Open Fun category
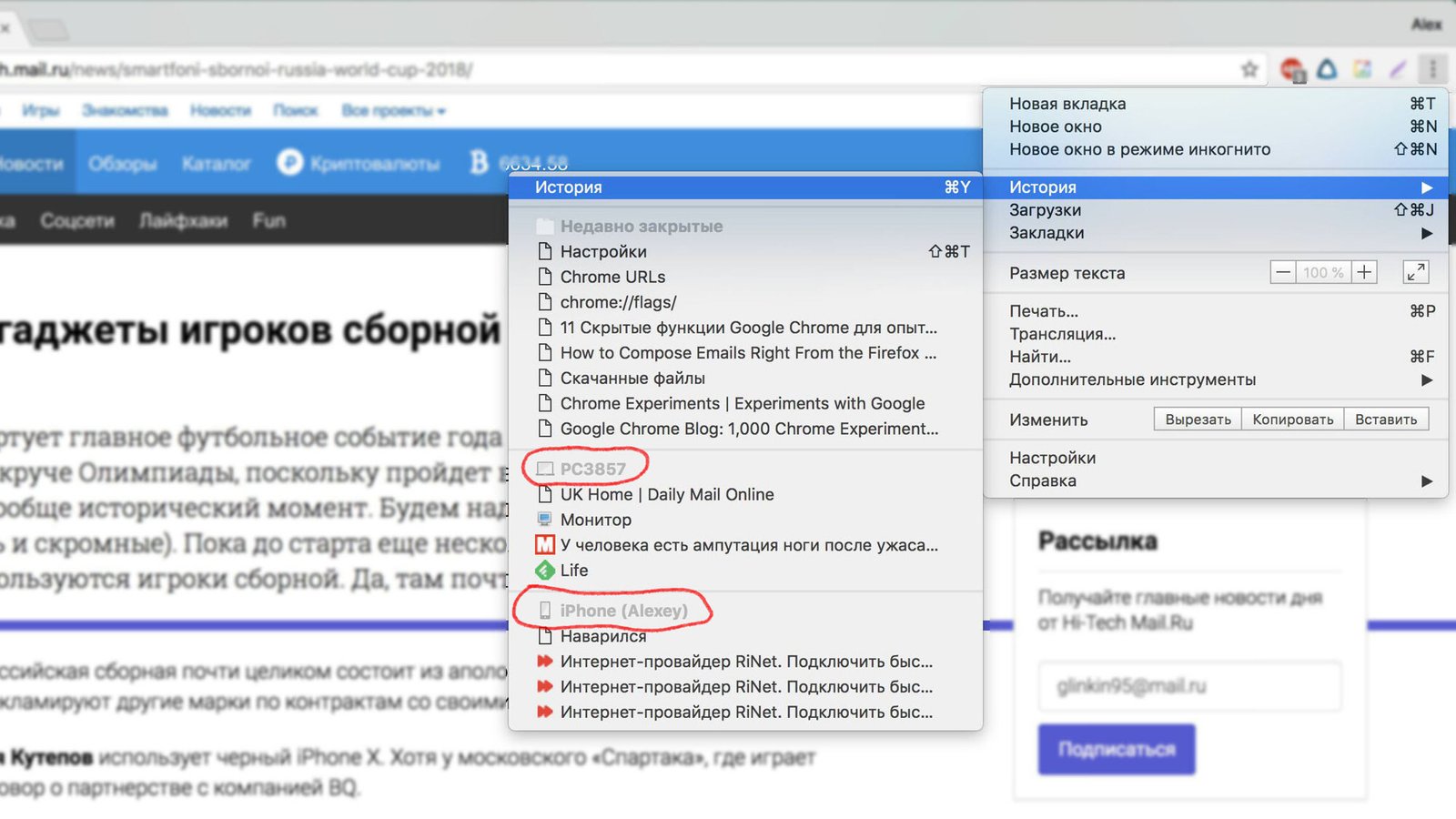The height and width of the screenshot is (819, 1456). pos(269,221)
